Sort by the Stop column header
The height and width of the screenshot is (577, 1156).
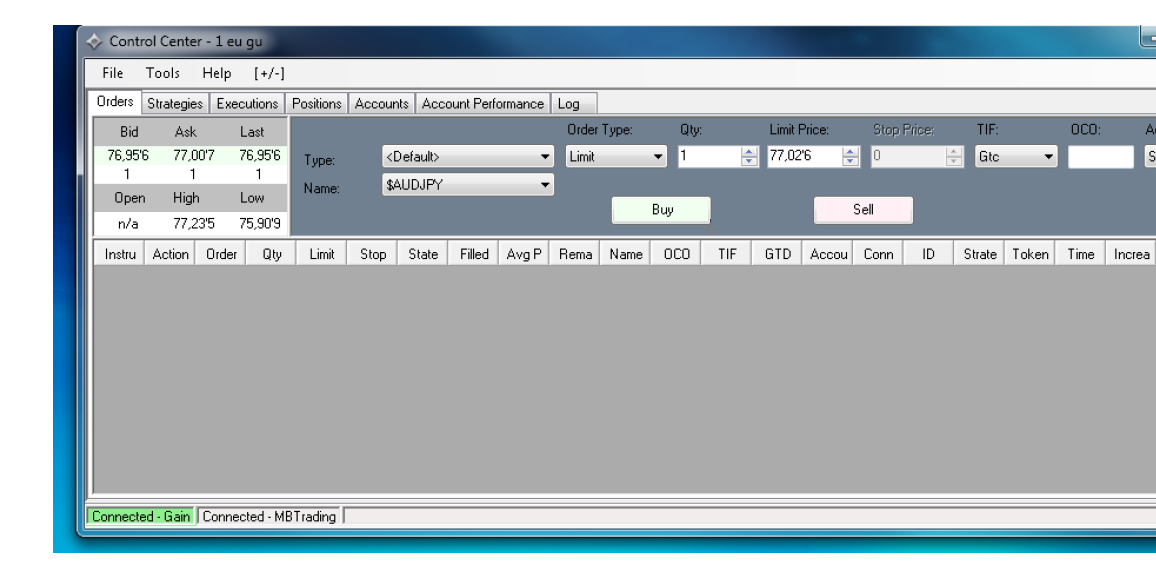pyautogui.click(x=372, y=254)
